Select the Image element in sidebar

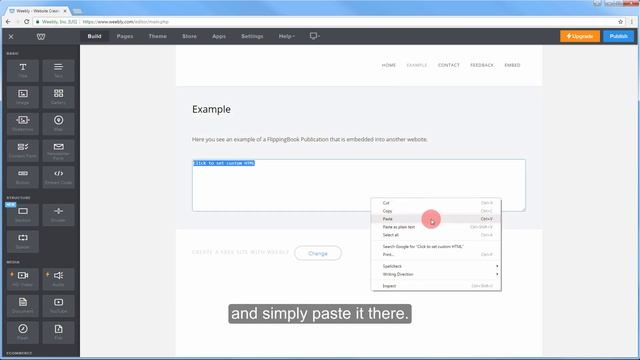click(x=23, y=97)
